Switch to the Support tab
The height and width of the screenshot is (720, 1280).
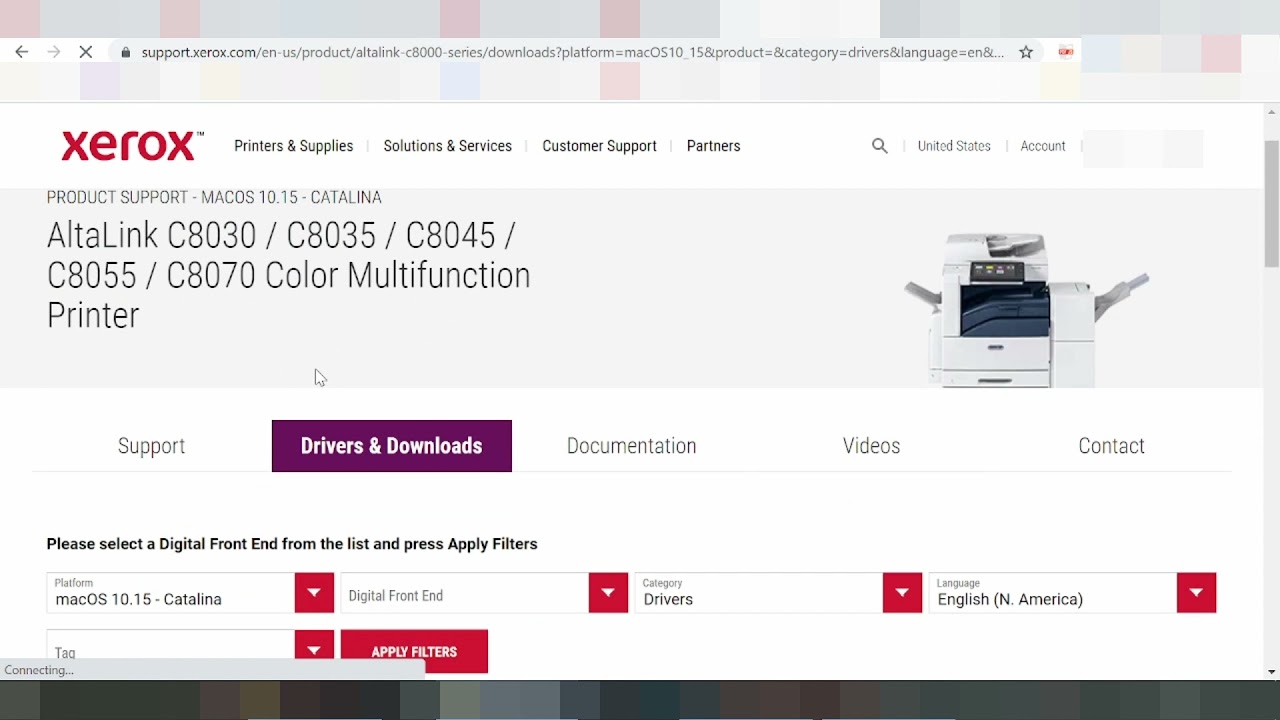coord(152,446)
